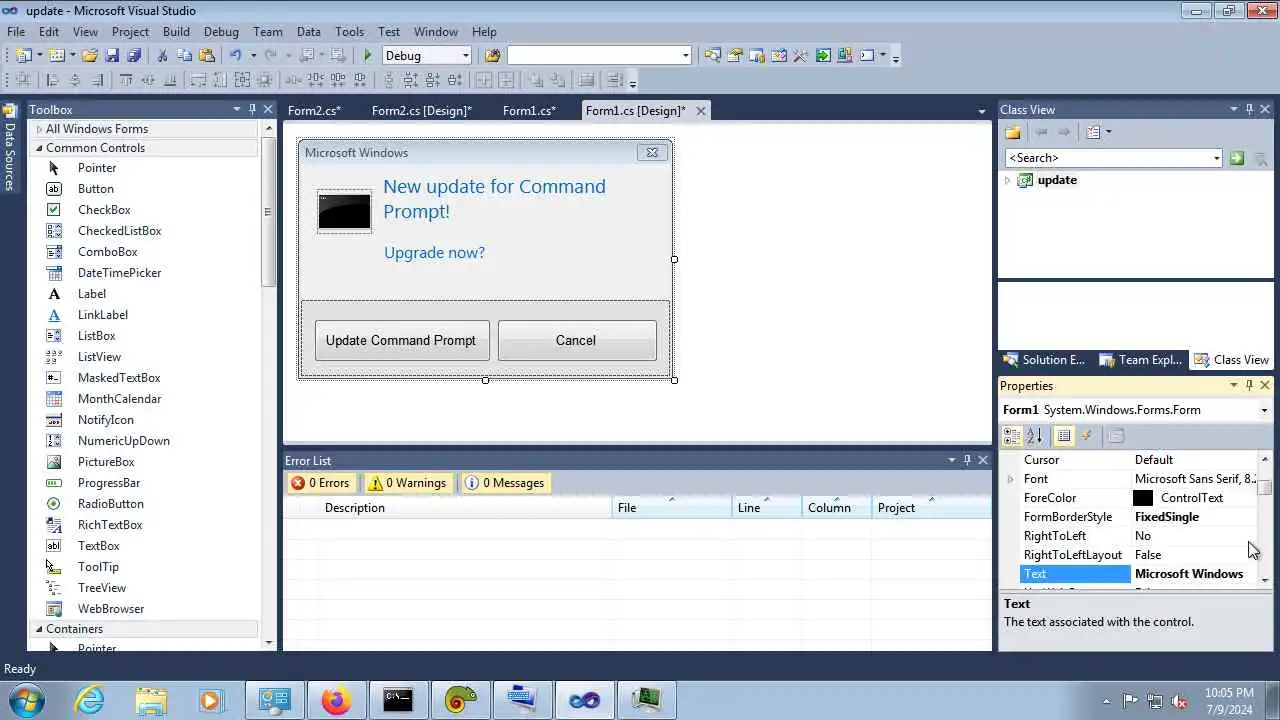Image resolution: width=1280 pixels, height=720 pixels.
Task: Click the Cancel button on the form
Action: point(577,341)
